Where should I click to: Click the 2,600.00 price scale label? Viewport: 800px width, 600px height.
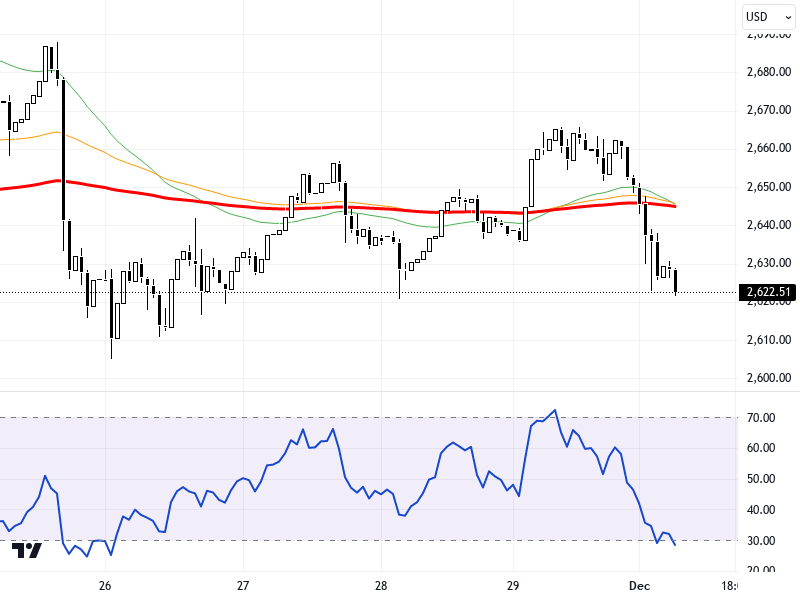click(768, 378)
